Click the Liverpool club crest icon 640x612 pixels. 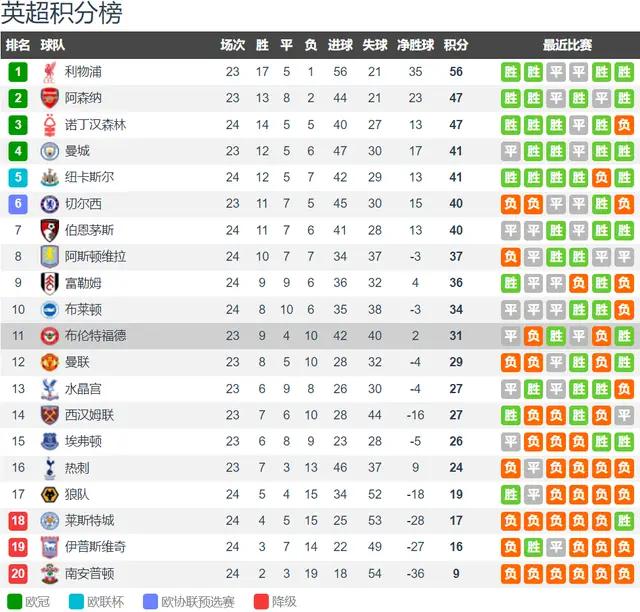(x=48, y=72)
